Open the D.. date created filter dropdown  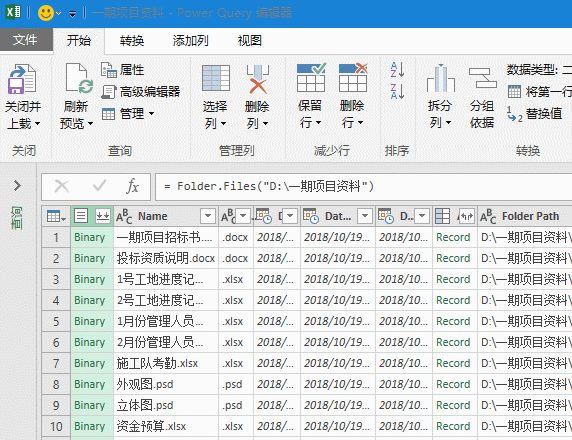pyautogui.click(x=422, y=216)
